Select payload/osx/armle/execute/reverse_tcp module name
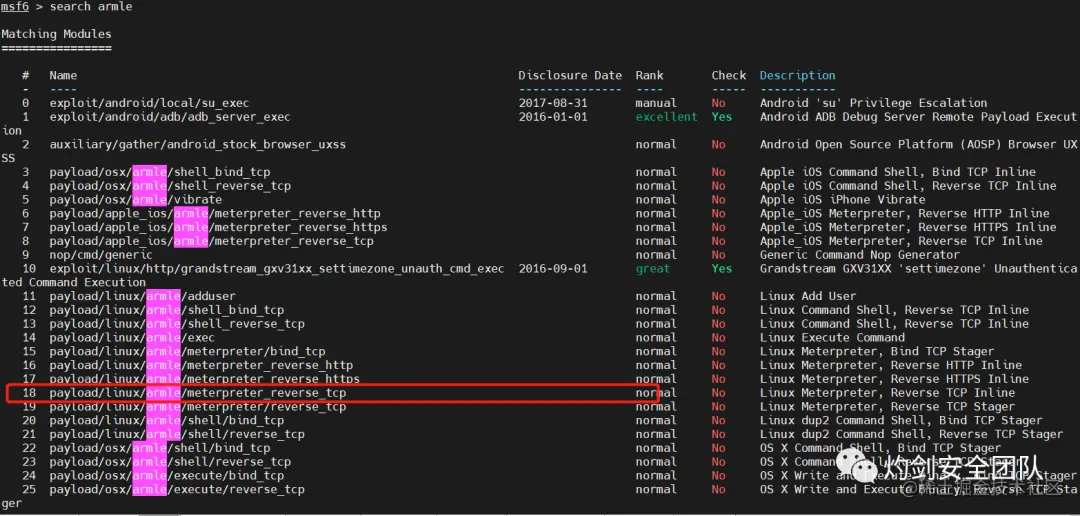Screen dimensions: 1080x516 (x=177, y=488)
